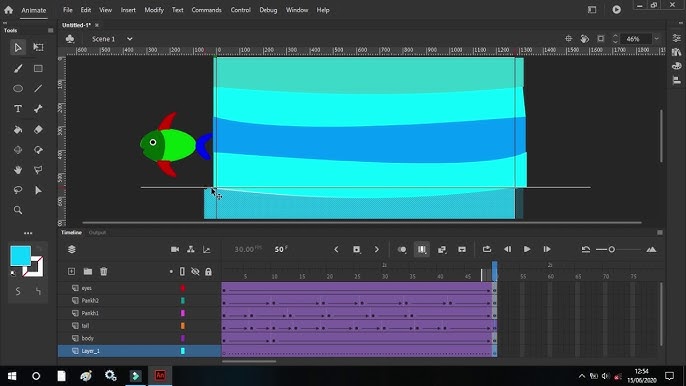This screenshot has width=686, height=386.
Task: Play the timeline animation
Action: pyautogui.click(x=527, y=249)
